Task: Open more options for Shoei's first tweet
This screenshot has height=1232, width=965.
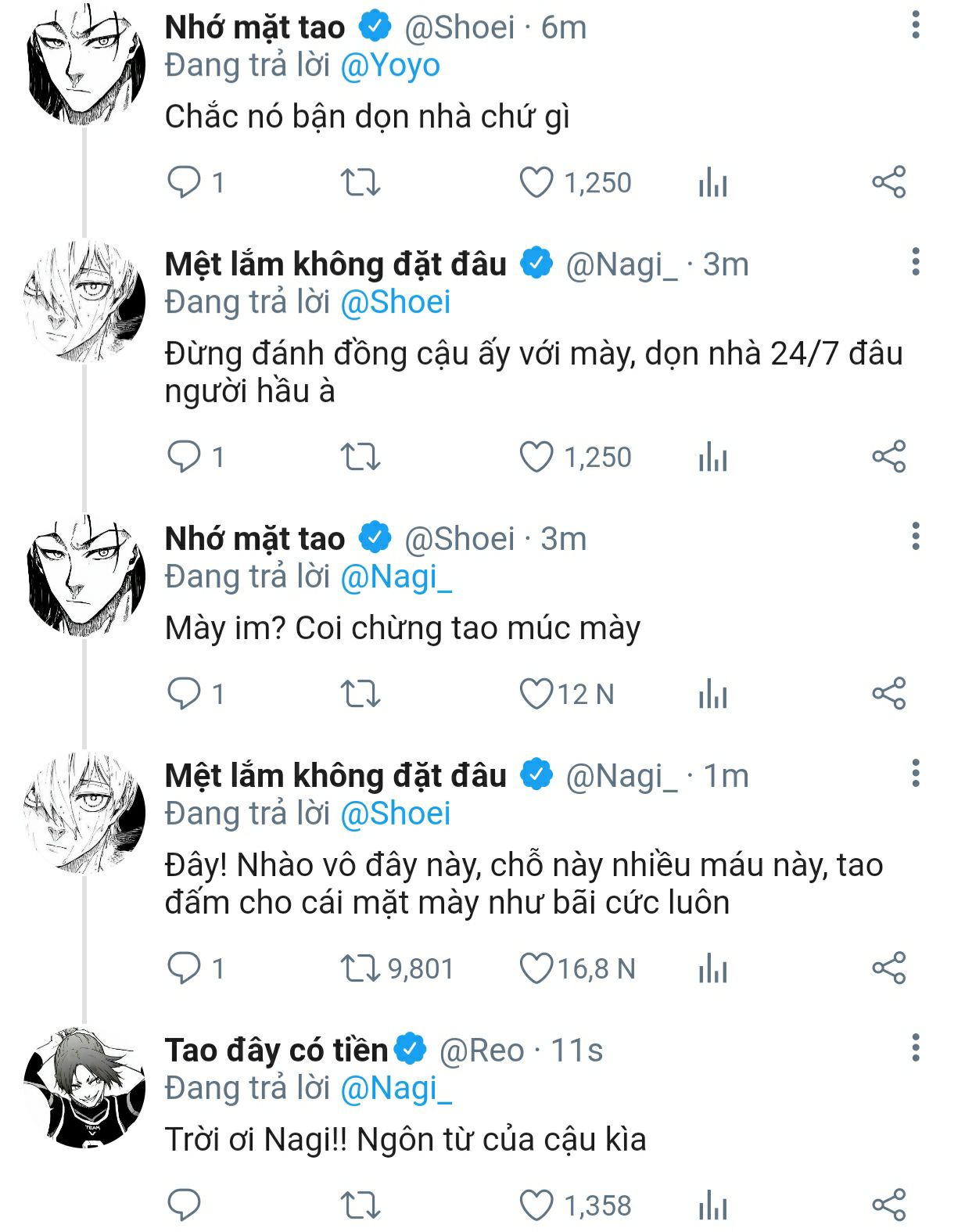Action: coord(915,25)
